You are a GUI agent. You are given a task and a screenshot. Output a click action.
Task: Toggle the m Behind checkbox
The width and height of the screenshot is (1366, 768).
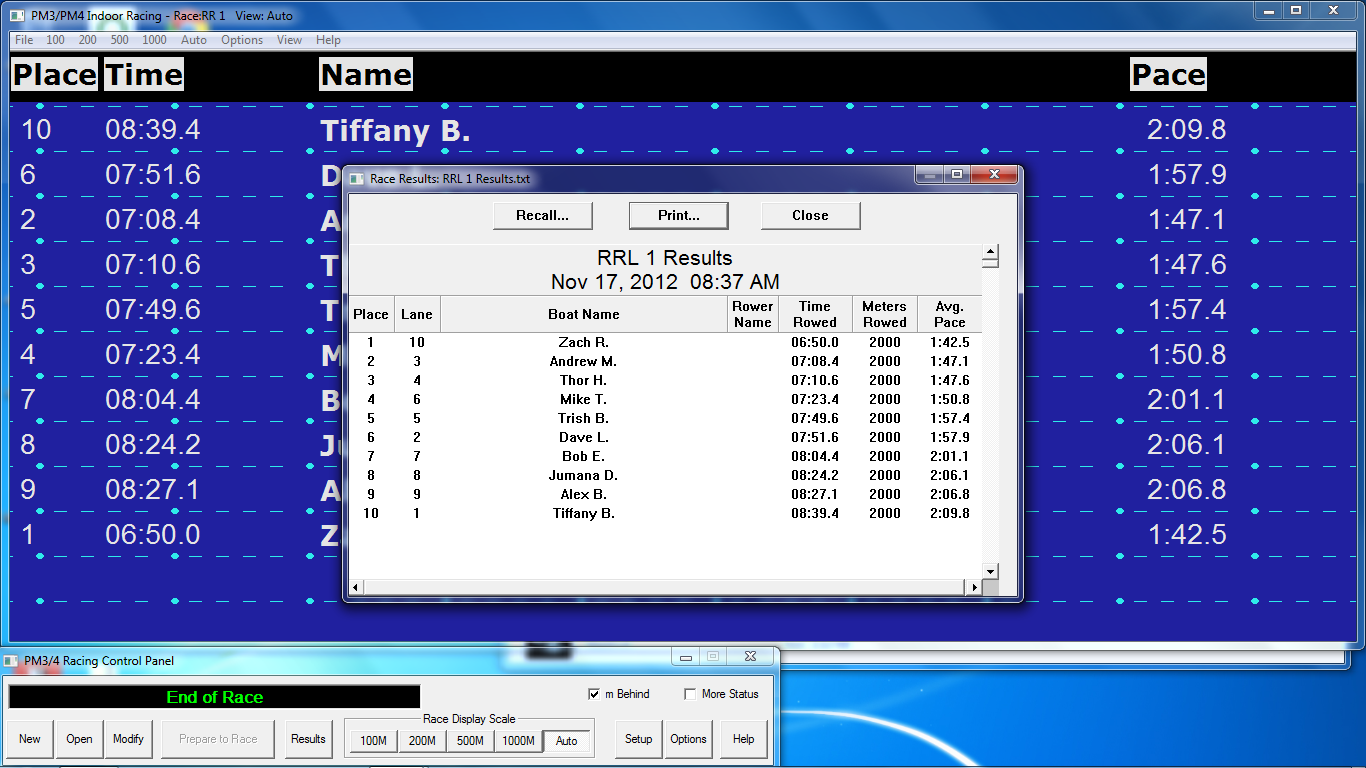point(594,694)
